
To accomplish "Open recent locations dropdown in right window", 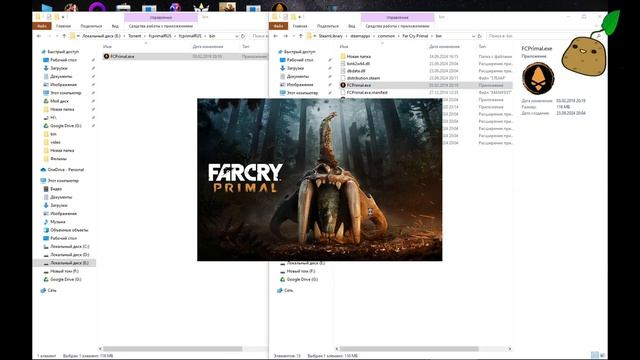I will [x=293, y=36].
